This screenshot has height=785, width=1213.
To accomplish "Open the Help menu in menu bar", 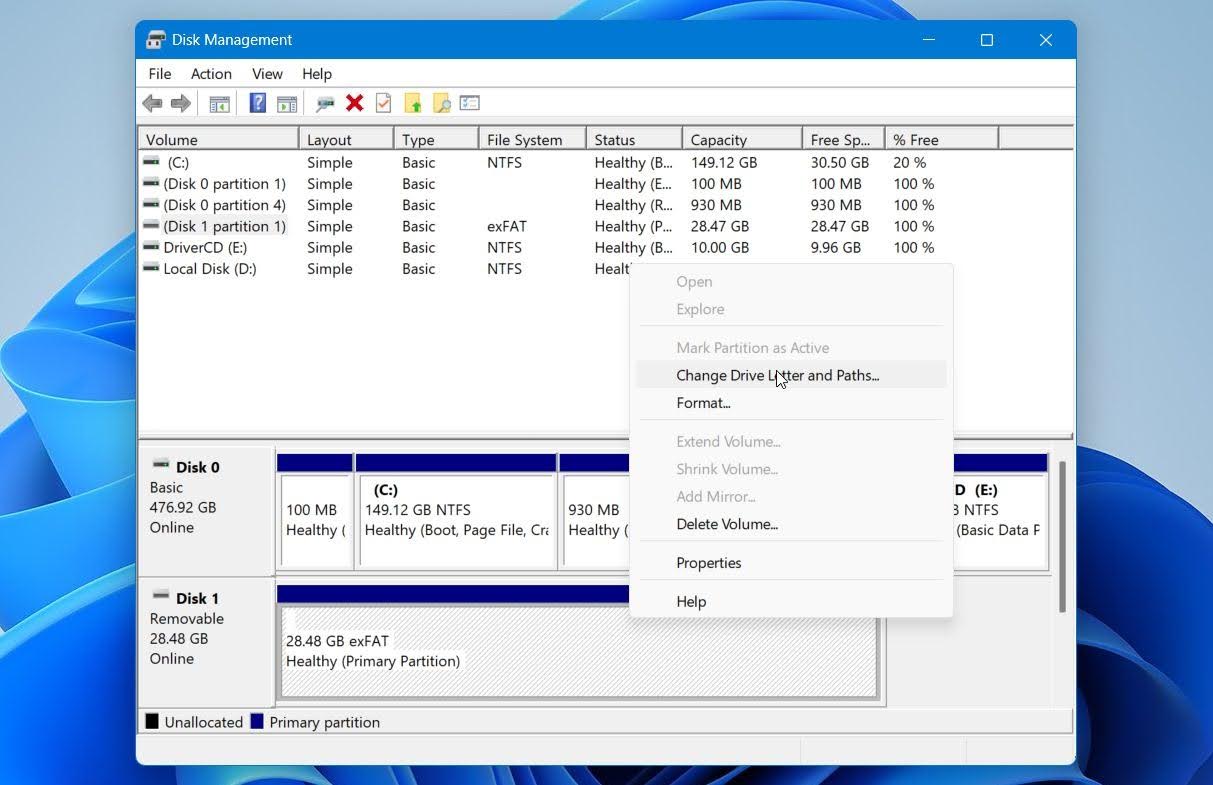I will tap(316, 74).
